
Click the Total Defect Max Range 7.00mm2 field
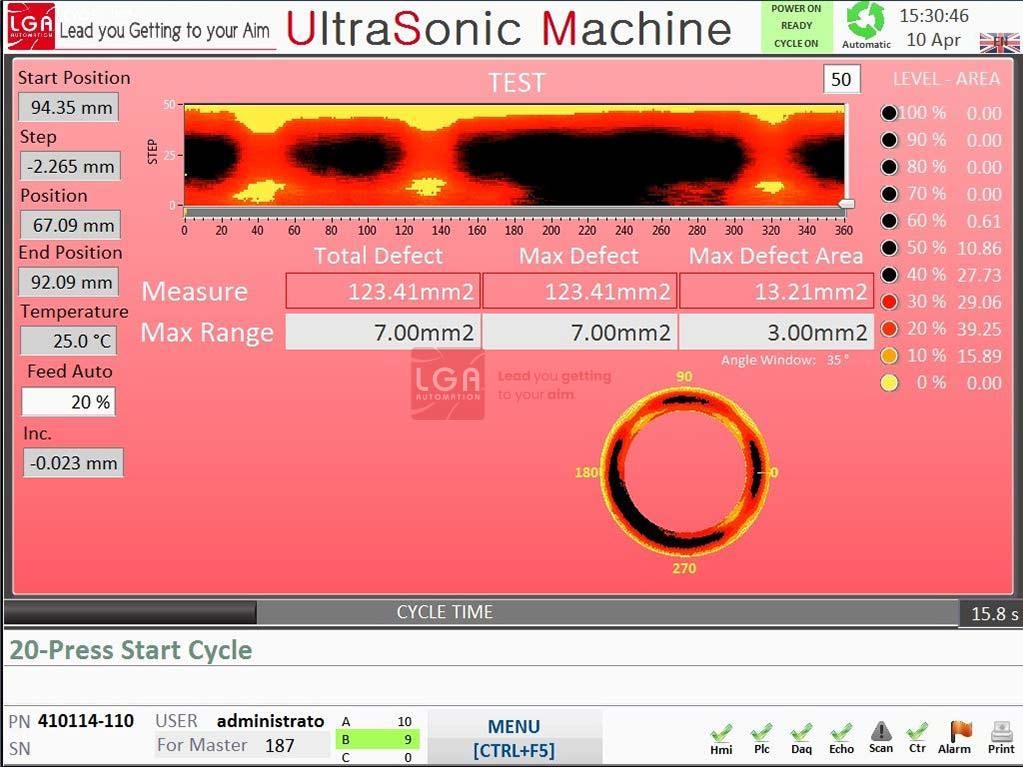tap(383, 332)
